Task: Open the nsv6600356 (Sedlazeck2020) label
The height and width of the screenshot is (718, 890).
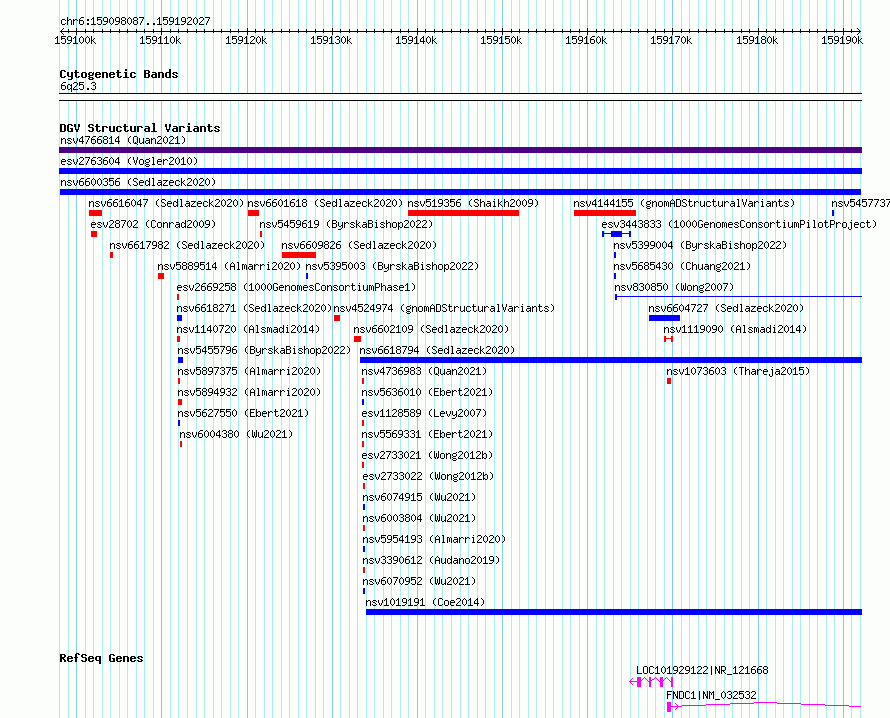Action: 138,182
